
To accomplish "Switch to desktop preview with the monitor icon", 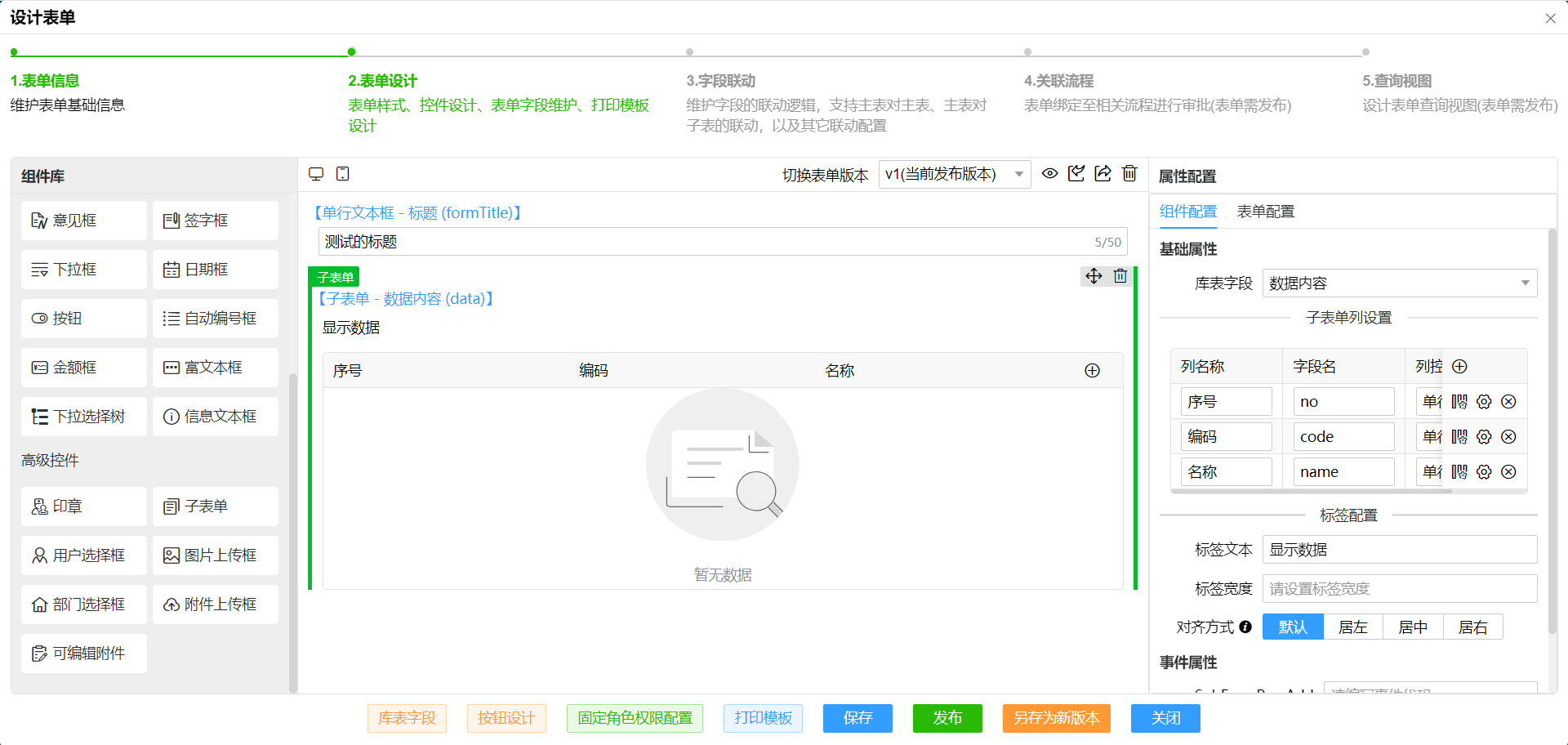I will coord(316,173).
